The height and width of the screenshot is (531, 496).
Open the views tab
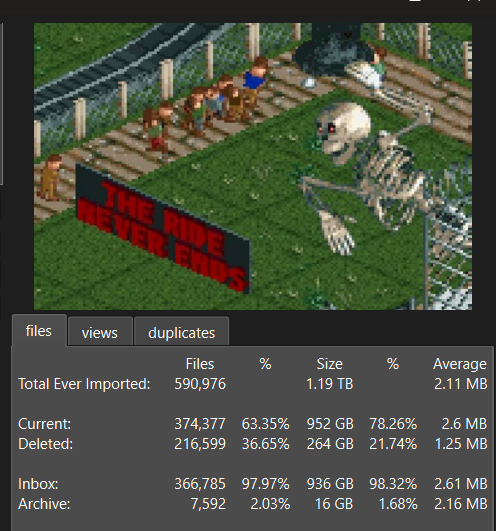pyautogui.click(x=100, y=333)
